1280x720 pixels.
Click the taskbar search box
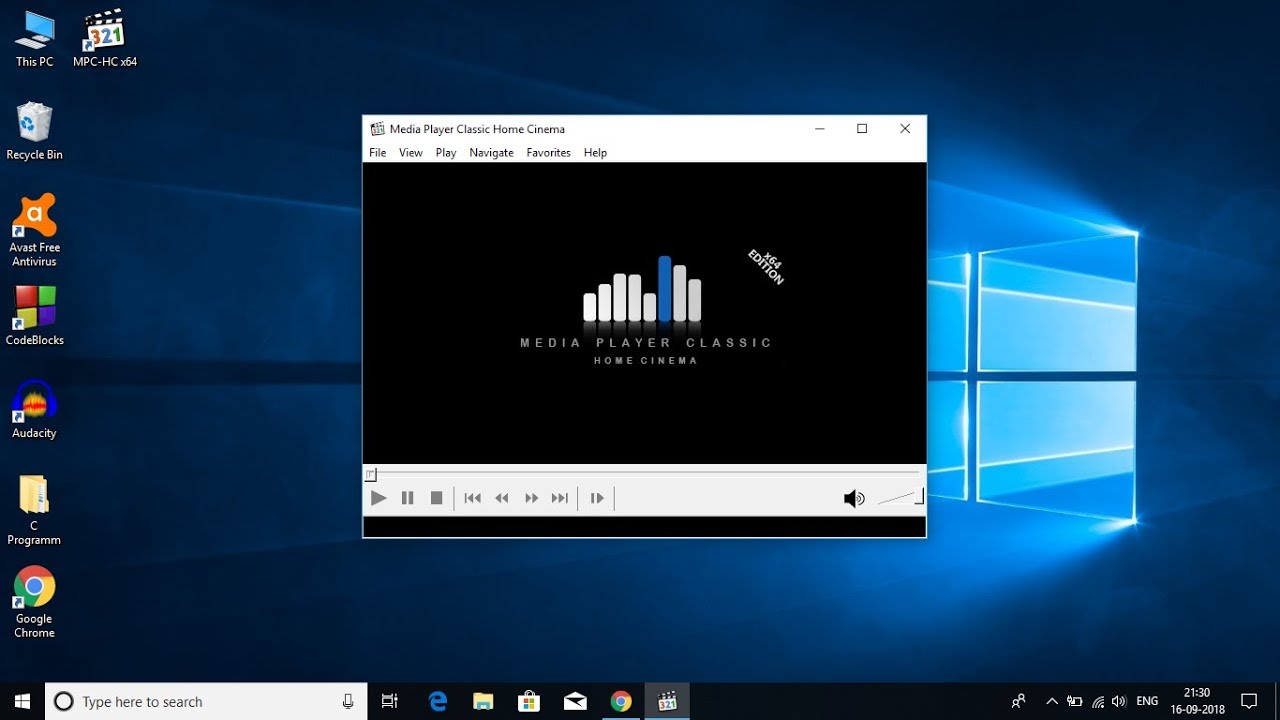tap(207, 701)
